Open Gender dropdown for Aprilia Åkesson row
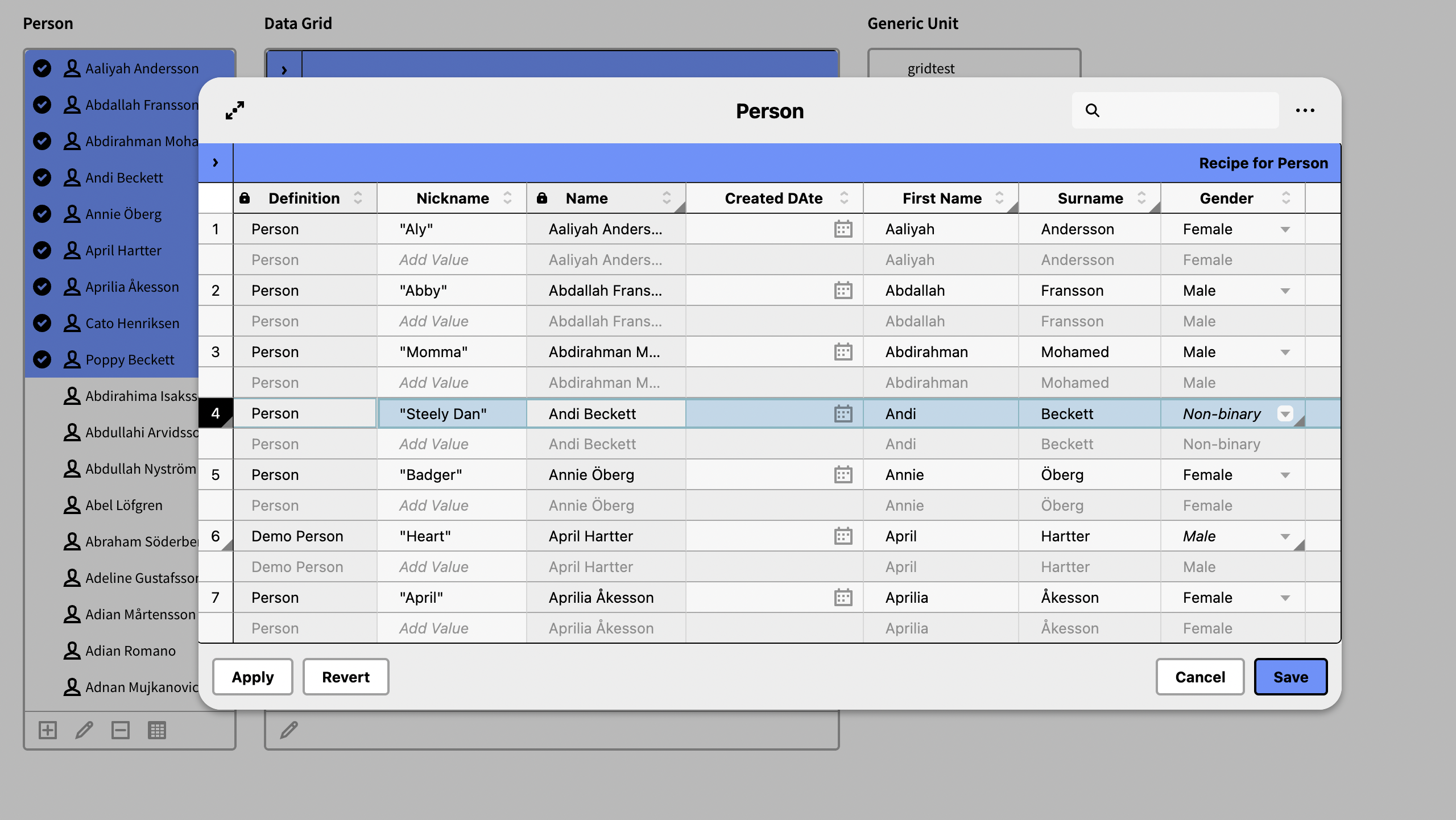Viewport: 1456px width, 820px height. point(1285,598)
